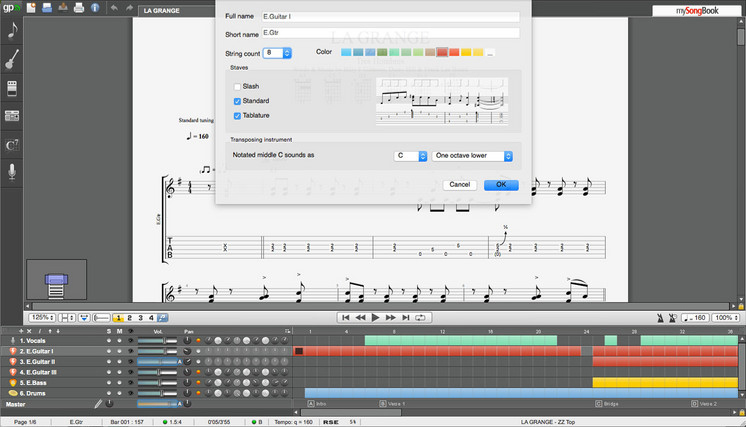The width and height of the screenshot is (746, 427).
Task: Enable the Slash staff checkbox
Action: (237, 87)
